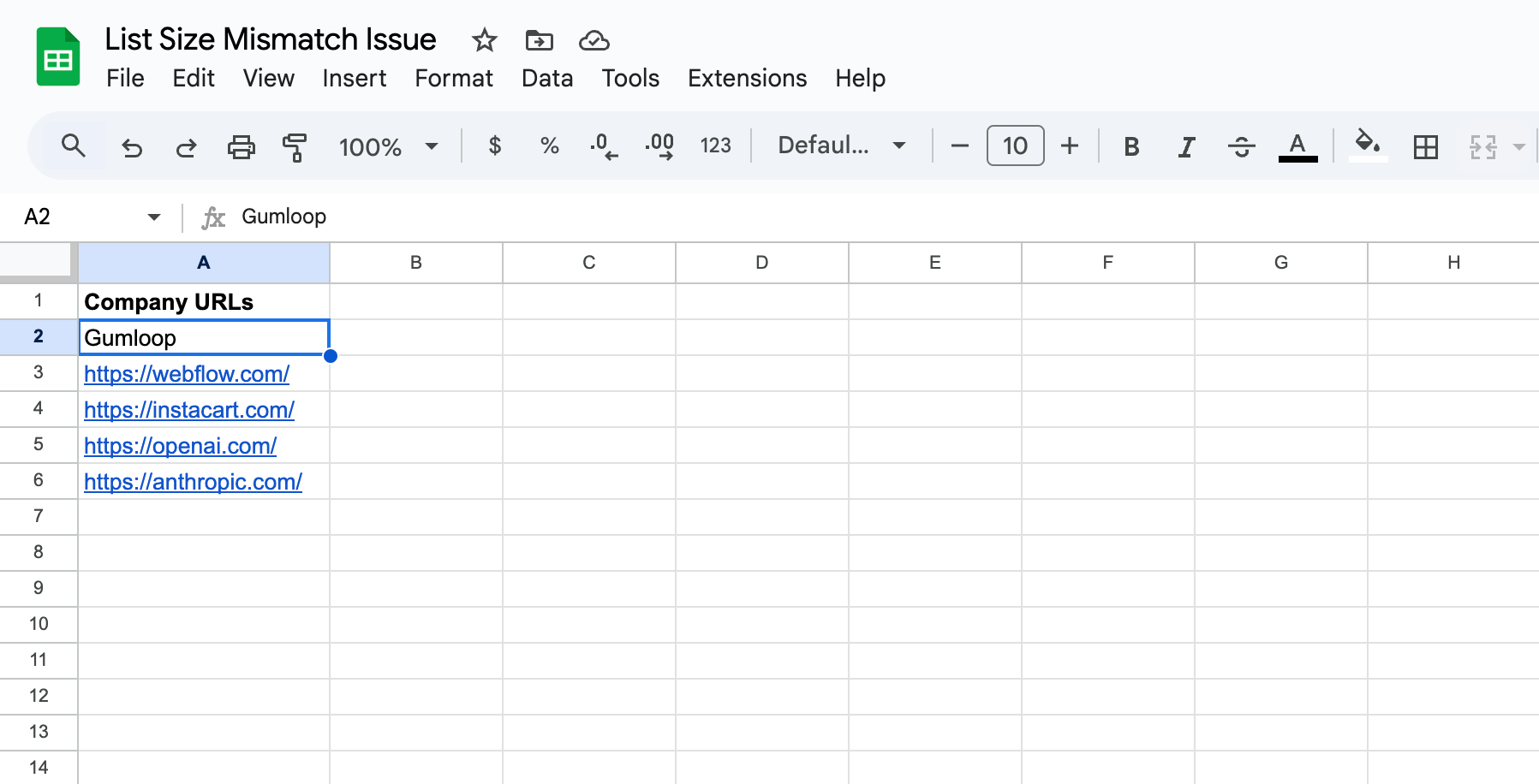Viewport: 1539px width, 784px height.
Task: Decrease decimal places
Action: [604, 146]
